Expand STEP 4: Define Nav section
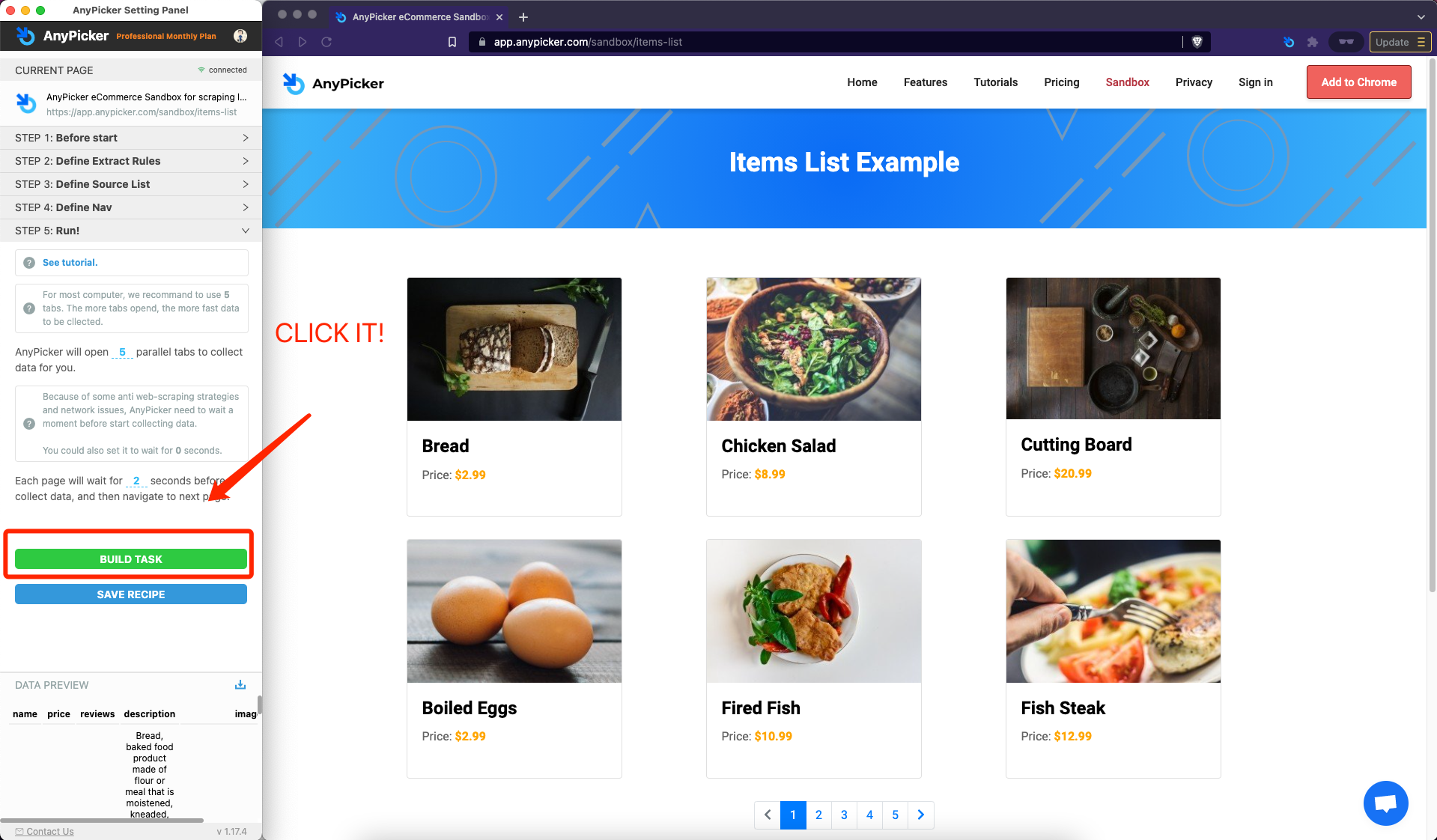This screenshot has width=1437, height=840. click(x=131, y=207)
